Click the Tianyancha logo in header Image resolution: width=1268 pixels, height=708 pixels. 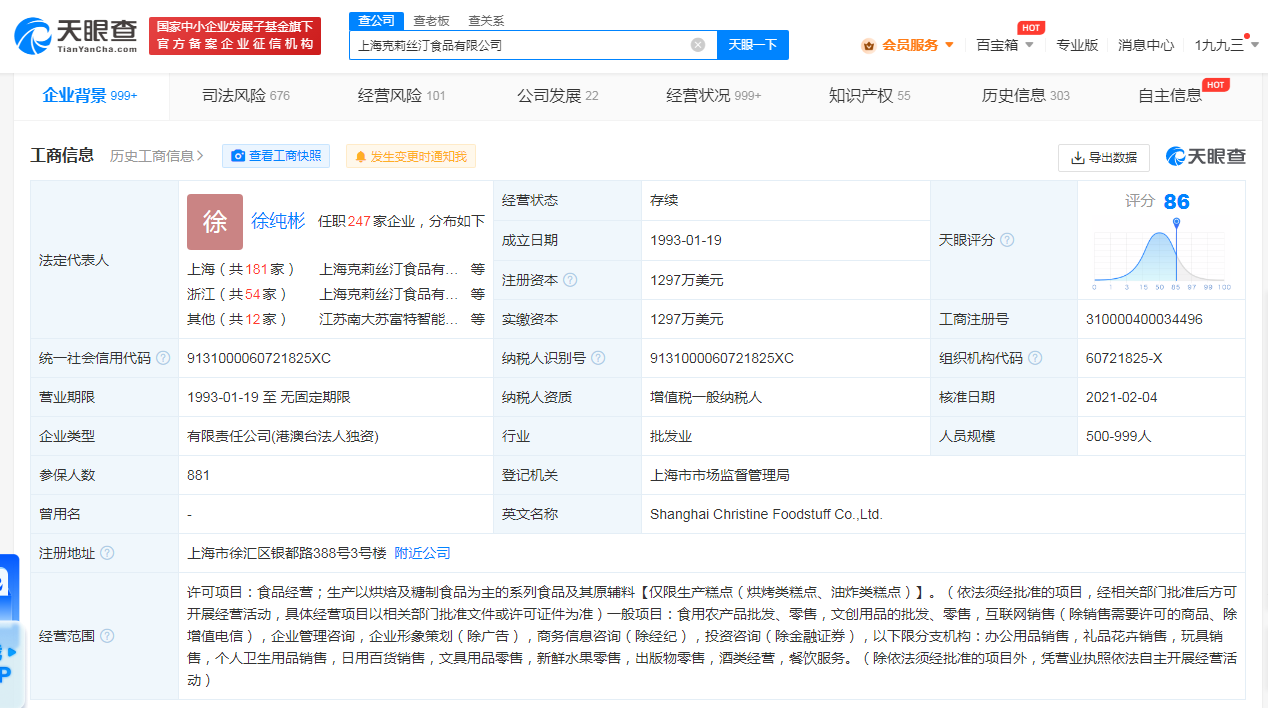coord(76,36)
